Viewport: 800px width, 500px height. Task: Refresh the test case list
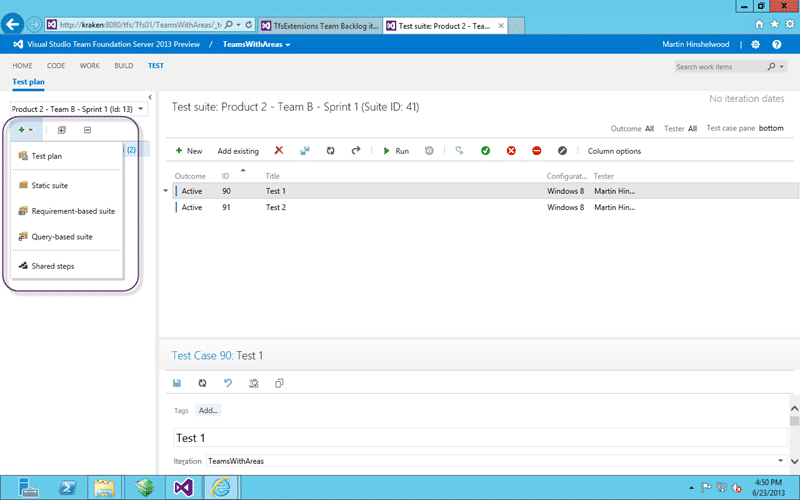click(x=331, y=151)
